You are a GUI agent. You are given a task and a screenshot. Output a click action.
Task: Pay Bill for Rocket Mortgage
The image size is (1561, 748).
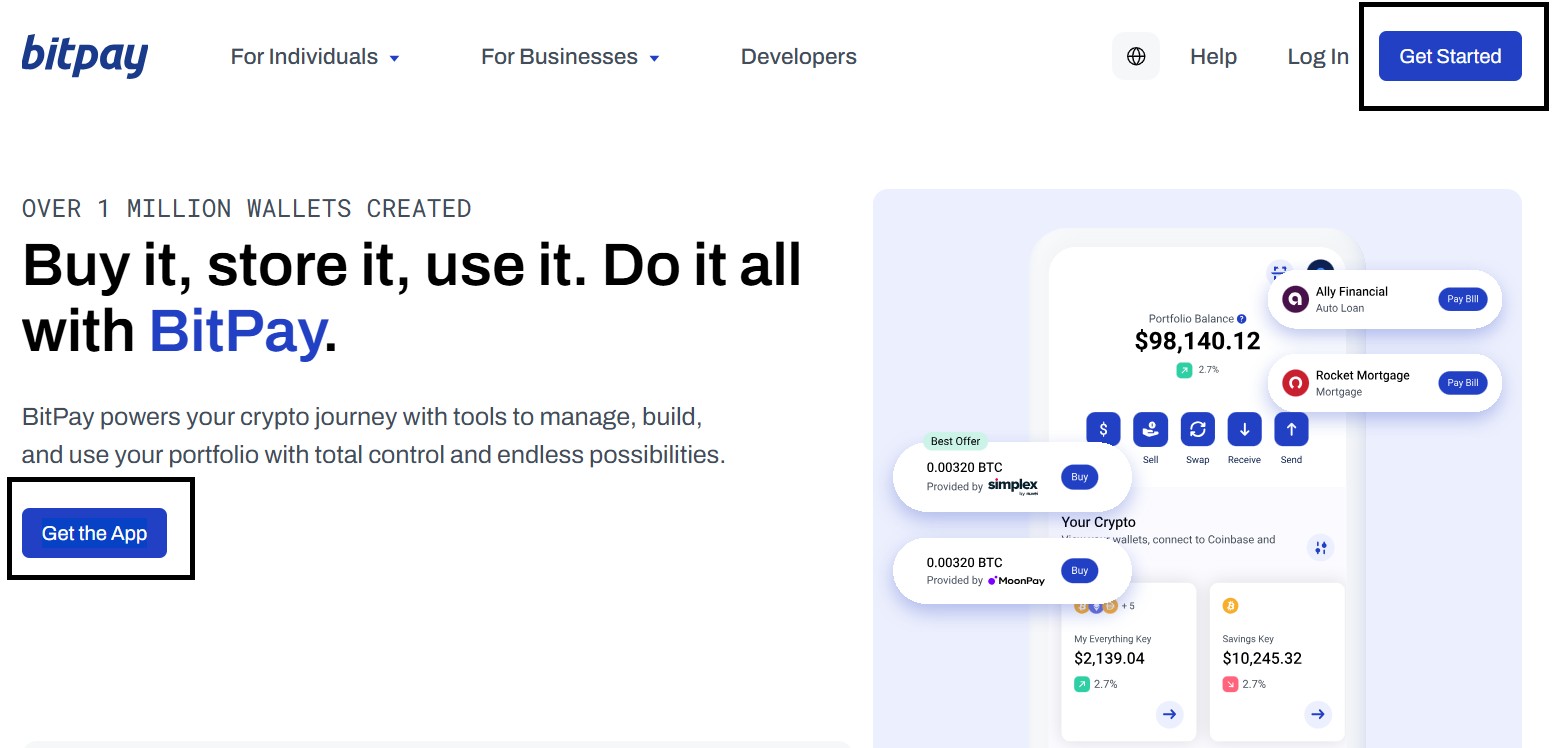point(1463,383)
